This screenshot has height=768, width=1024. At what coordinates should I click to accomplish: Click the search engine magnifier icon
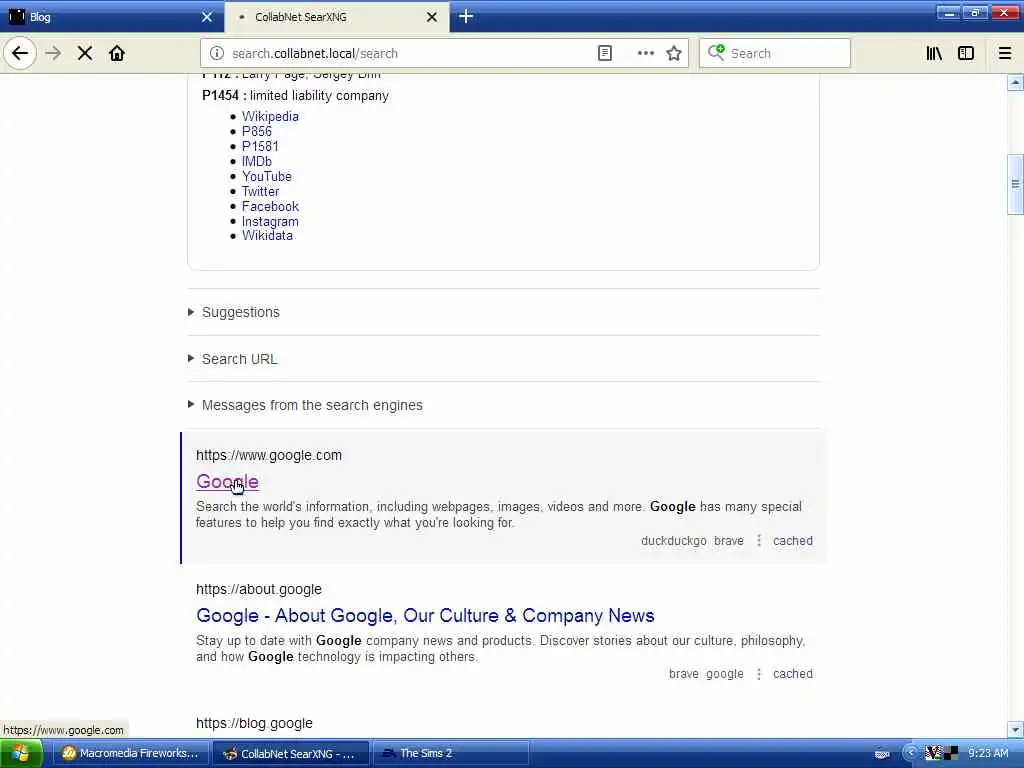click(716, 52)
